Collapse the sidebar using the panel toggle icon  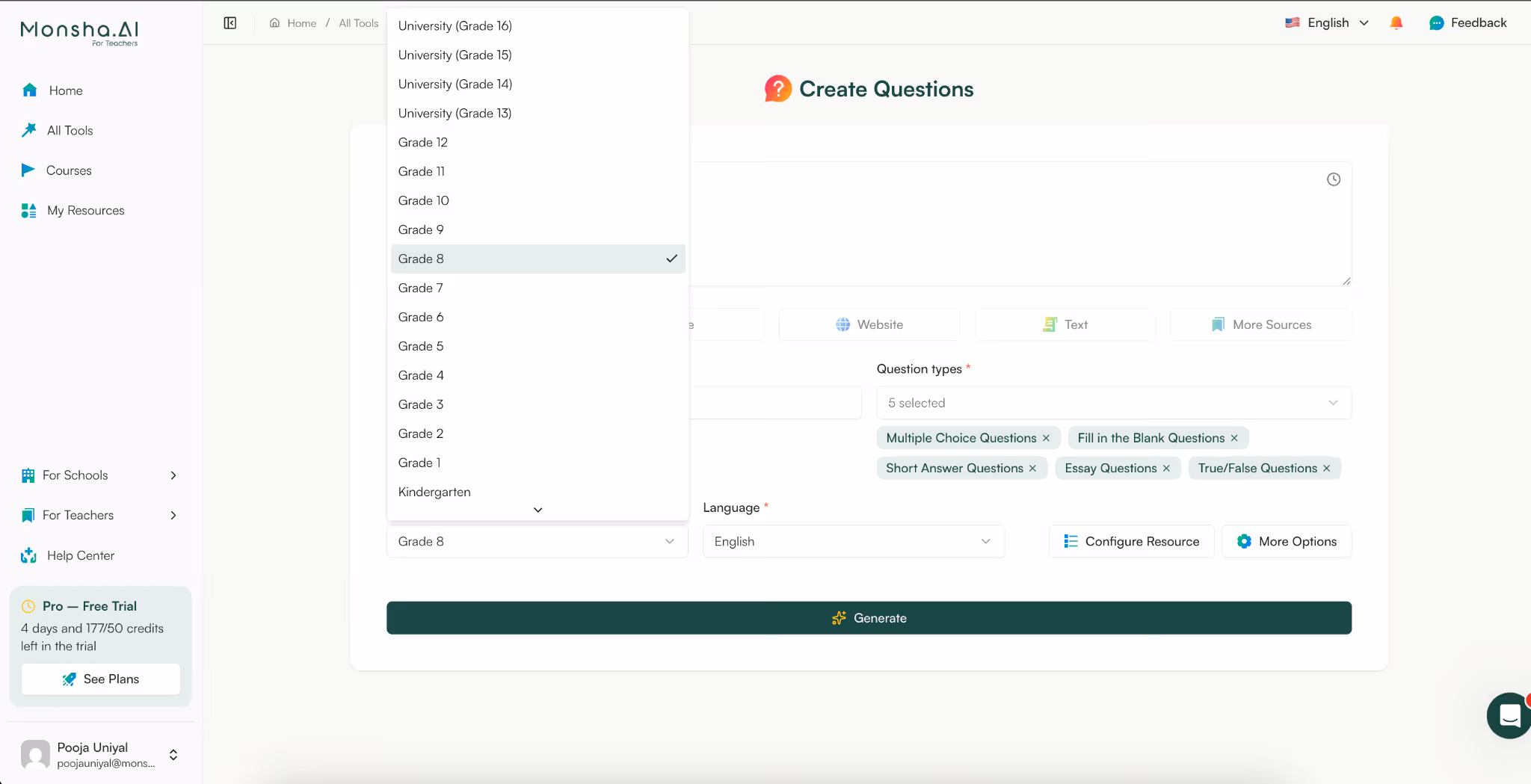tap(230, 22)
